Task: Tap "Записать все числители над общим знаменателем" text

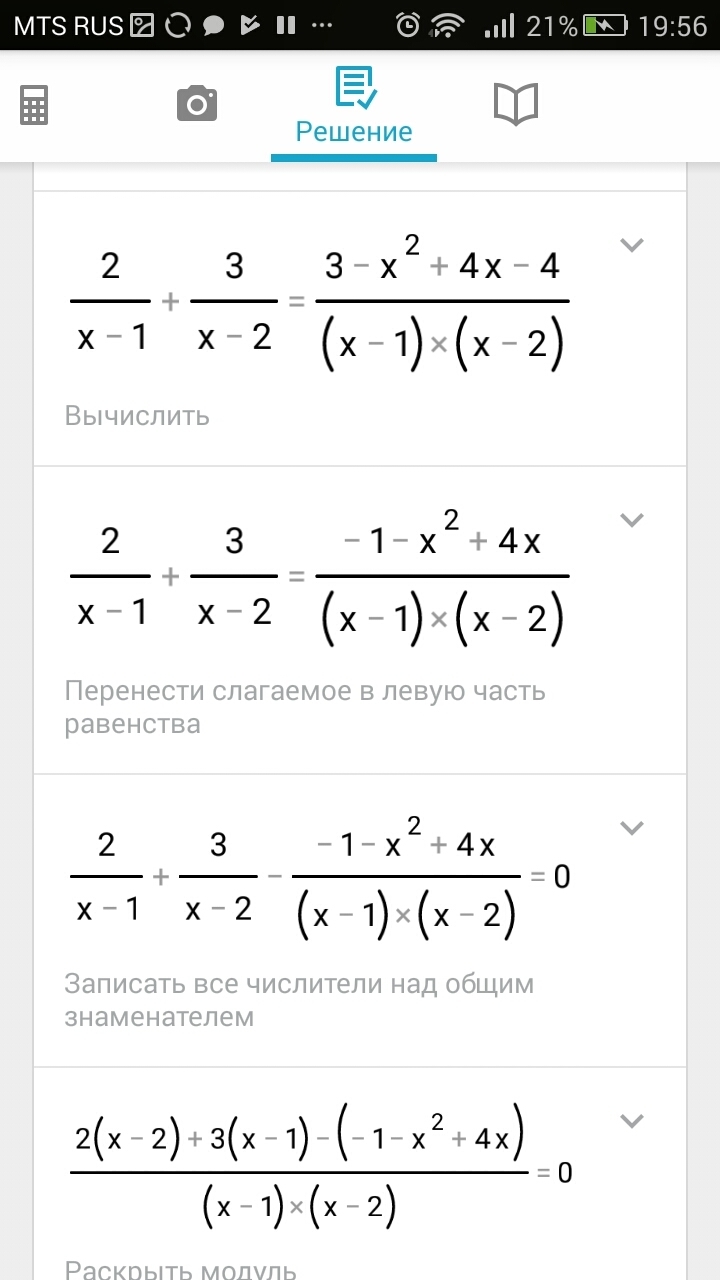Action: (x=299, y=1000)
